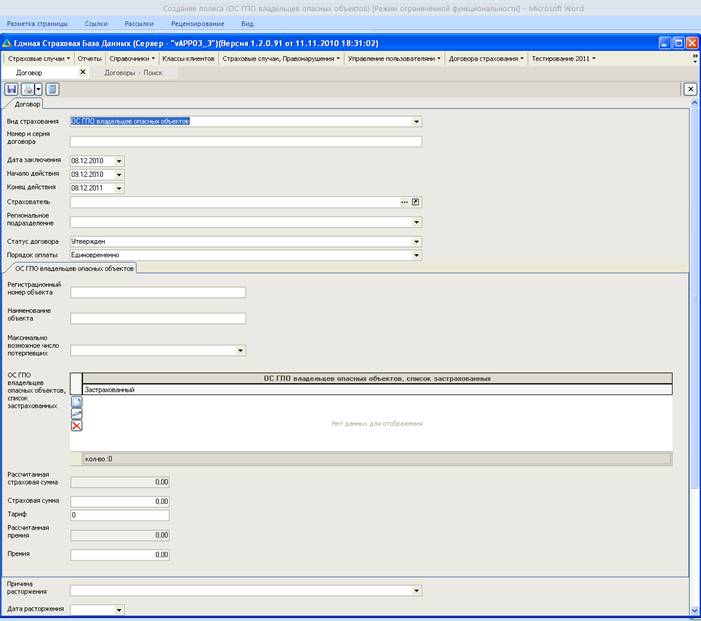Click the Тариф input field

click(120, 516)
